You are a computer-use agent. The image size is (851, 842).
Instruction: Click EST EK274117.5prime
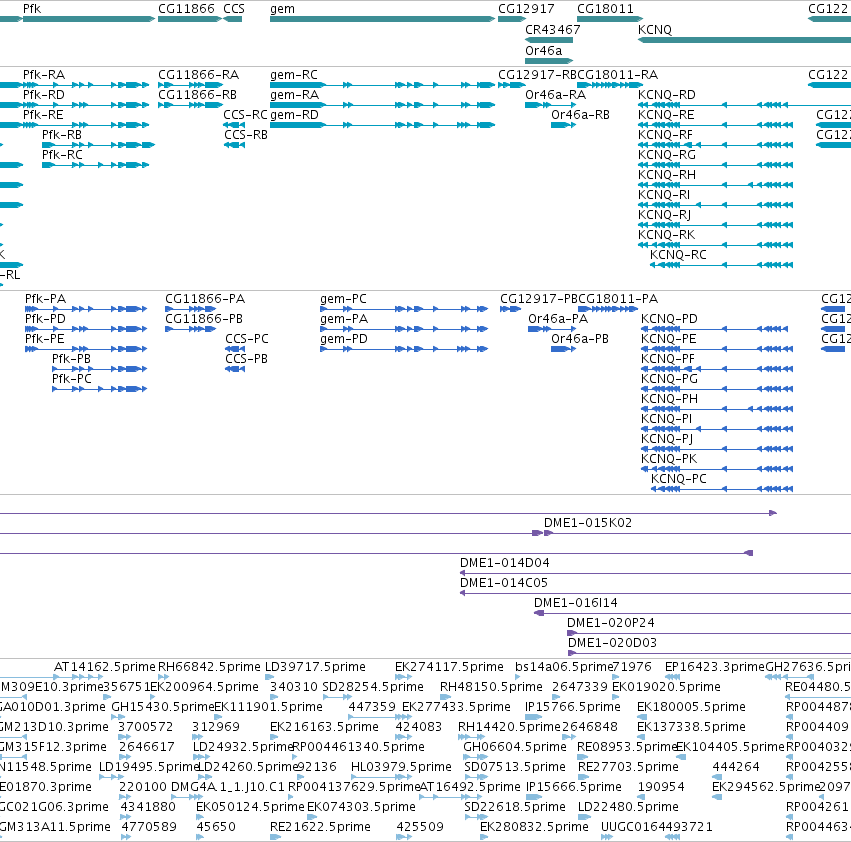[449, 667]
